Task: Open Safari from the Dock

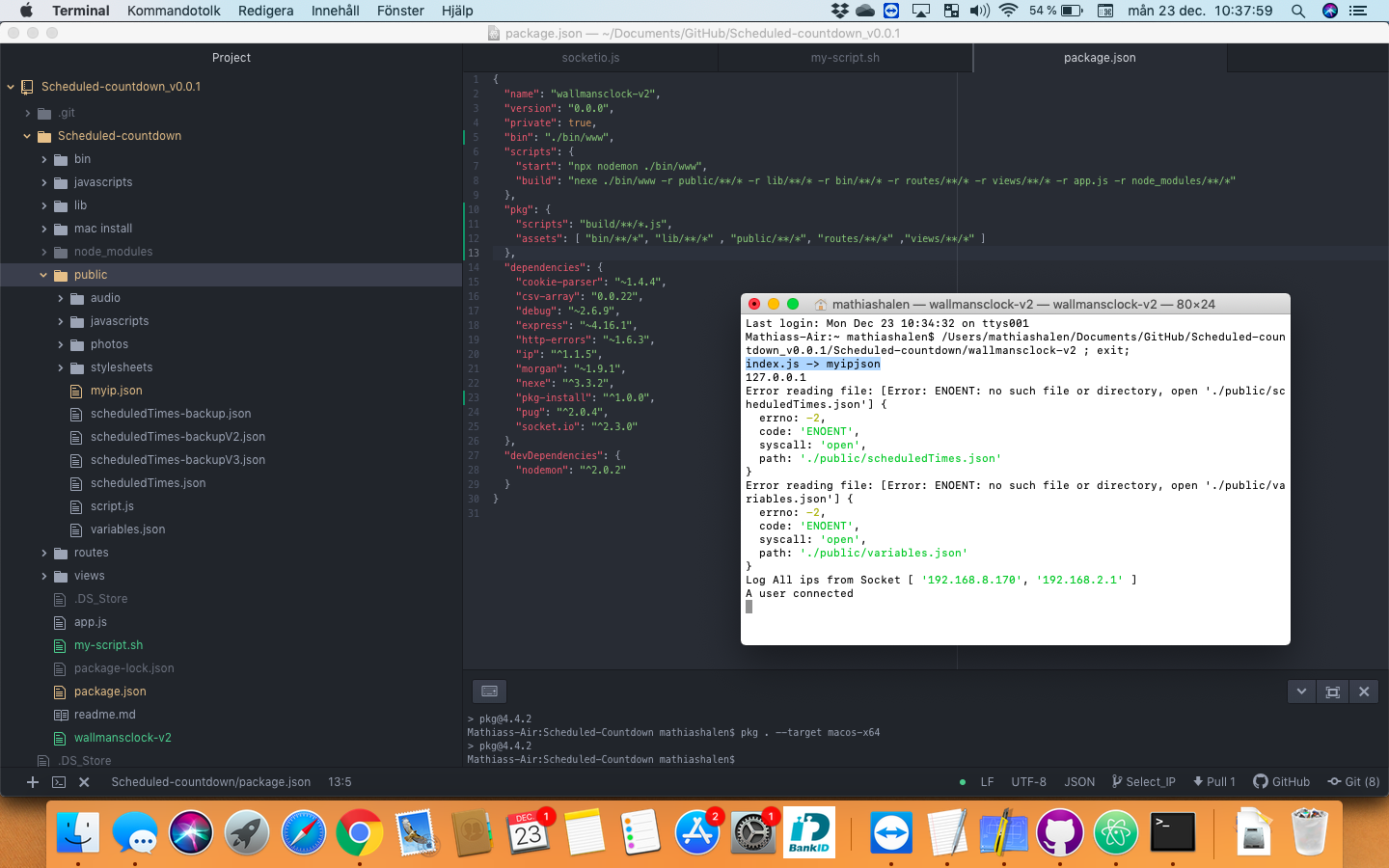Action: 303,832
